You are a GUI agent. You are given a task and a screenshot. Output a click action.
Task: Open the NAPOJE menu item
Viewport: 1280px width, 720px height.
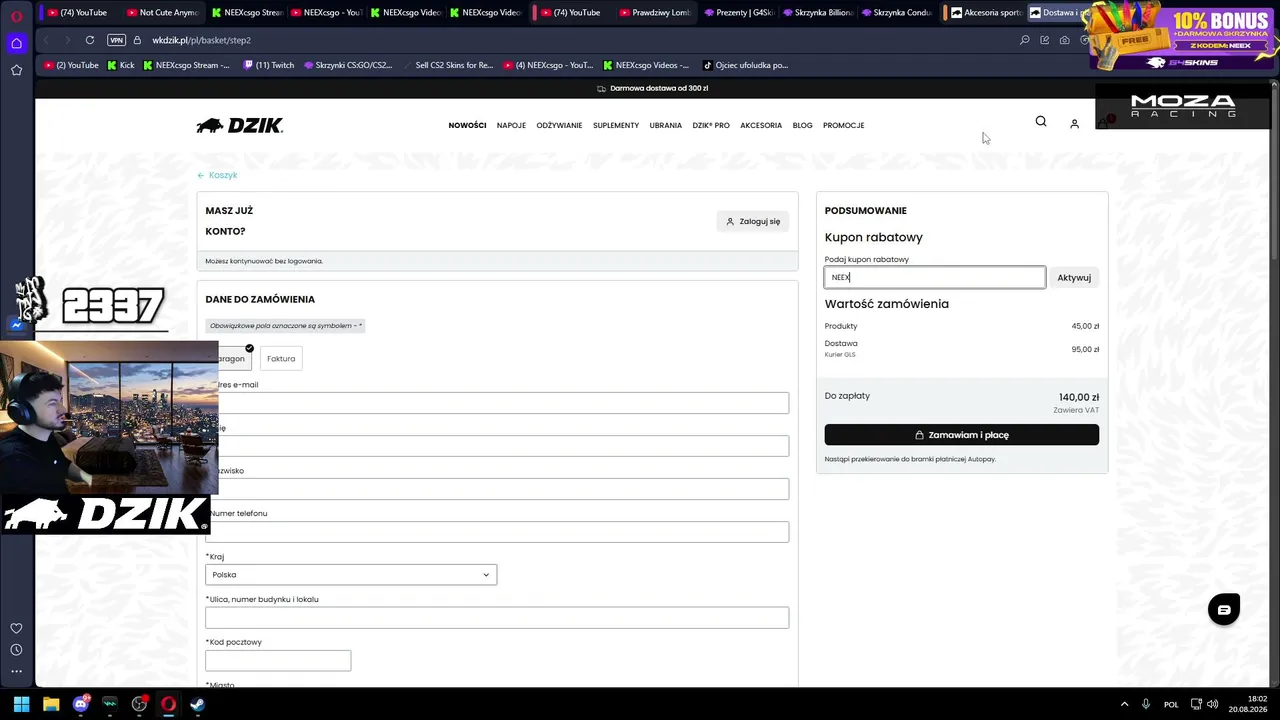[511, 125]
